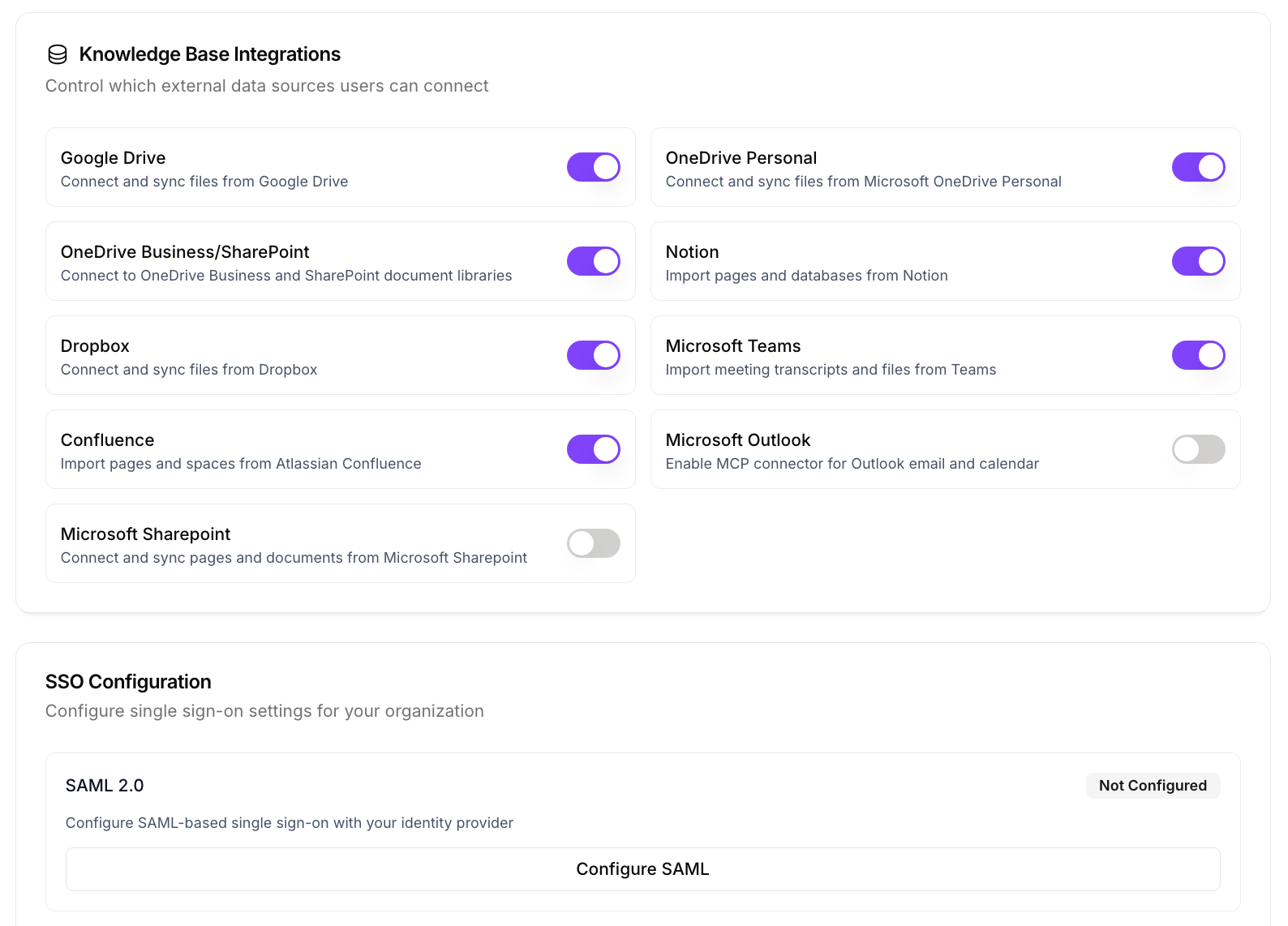The height and width of the screenshot is (926, 1288).
Task: Turn off Microsoft Teams toggle
Action: (1198, 355)
